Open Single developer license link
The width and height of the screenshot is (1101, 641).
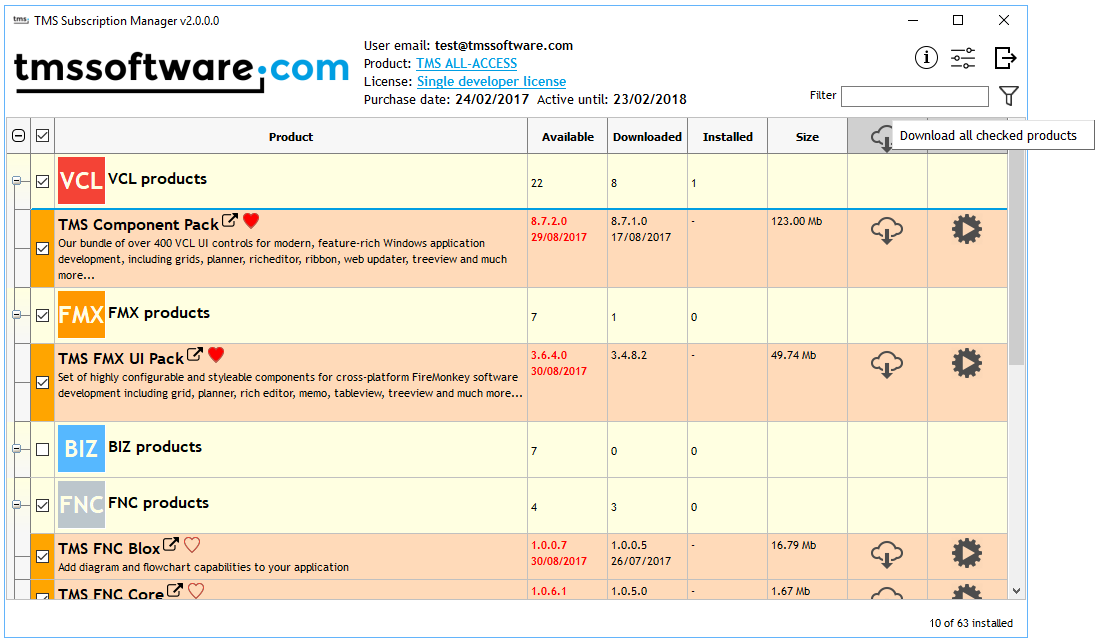point(491,82)
